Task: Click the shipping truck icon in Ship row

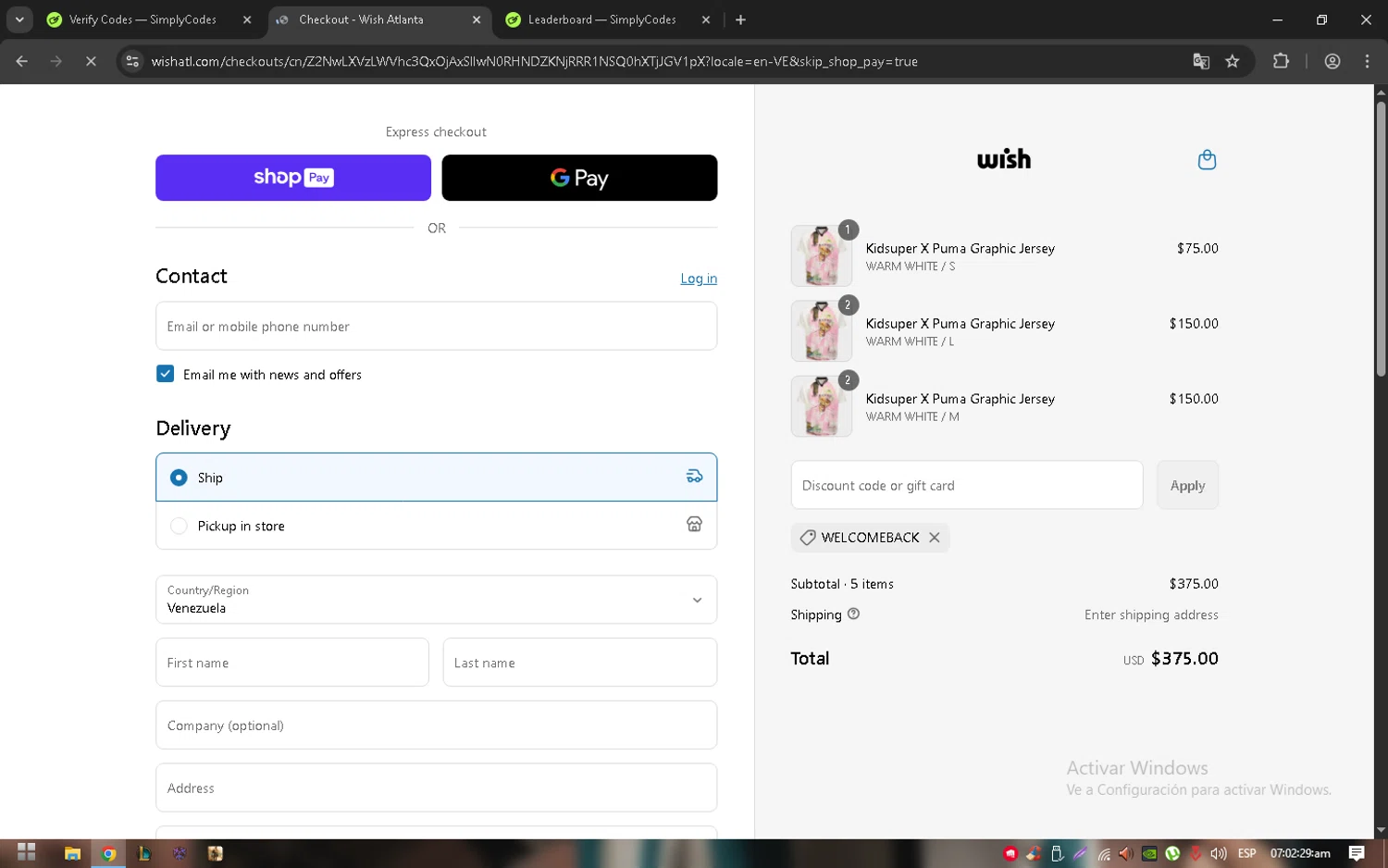Action: 694,477
